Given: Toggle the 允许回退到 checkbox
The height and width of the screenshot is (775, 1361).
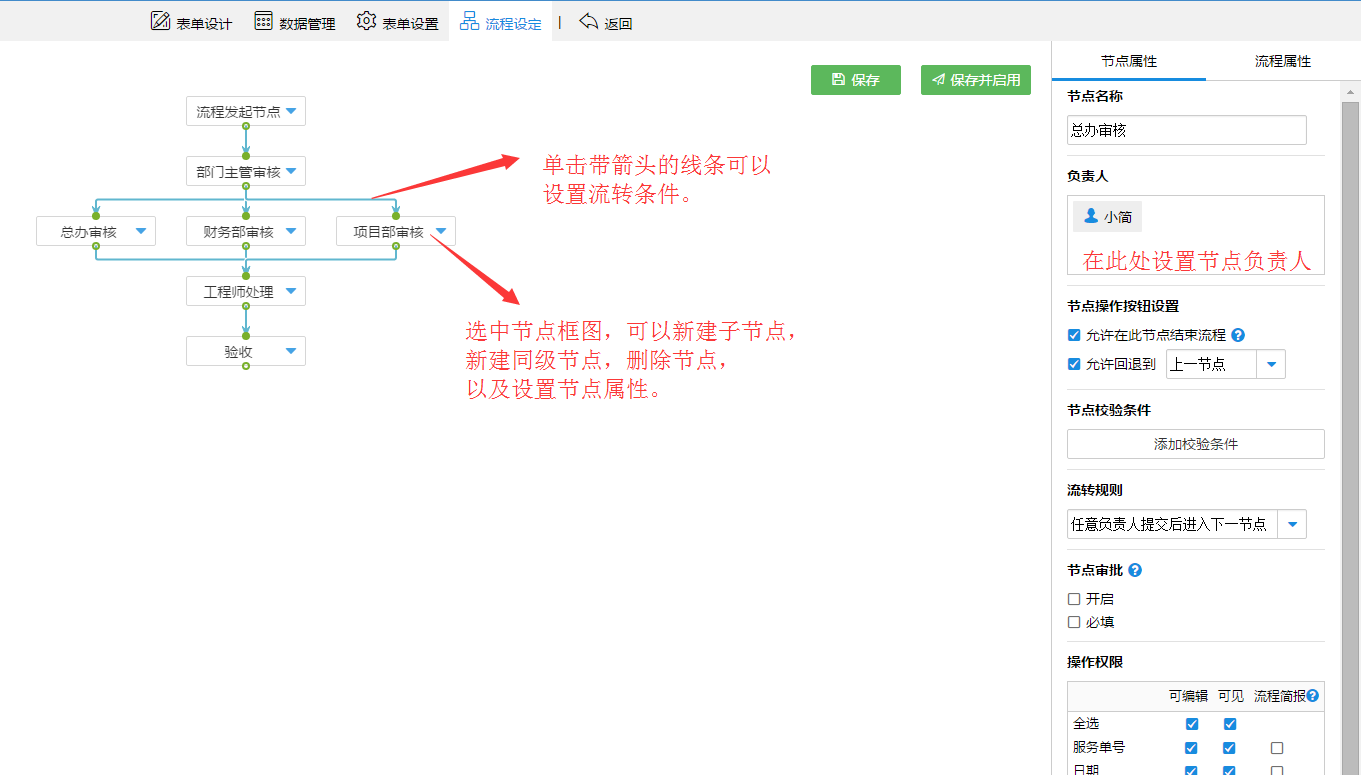Looking at the screenshot, I should (1074, 364).
